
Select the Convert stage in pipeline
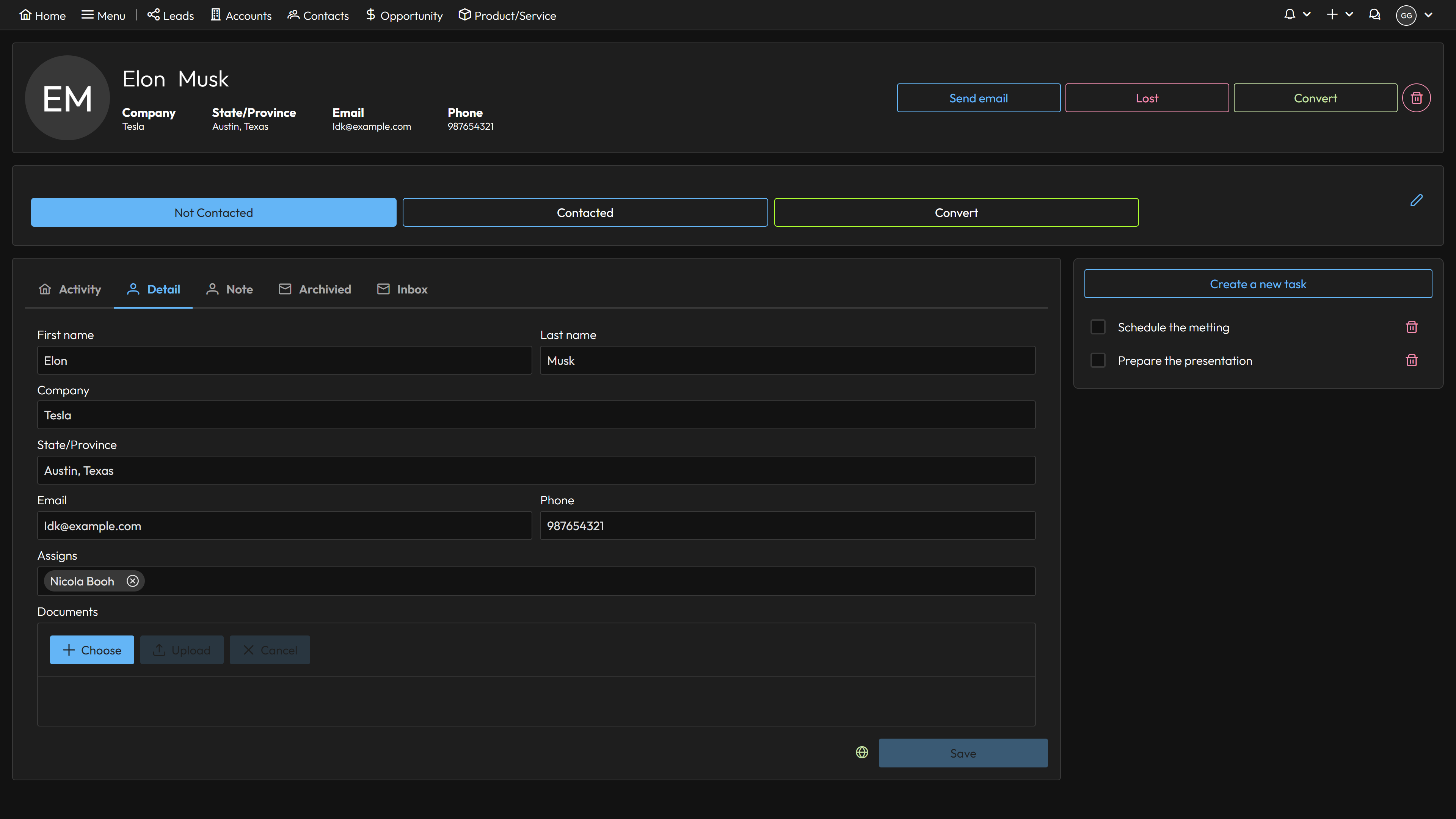tap(956, 212)
